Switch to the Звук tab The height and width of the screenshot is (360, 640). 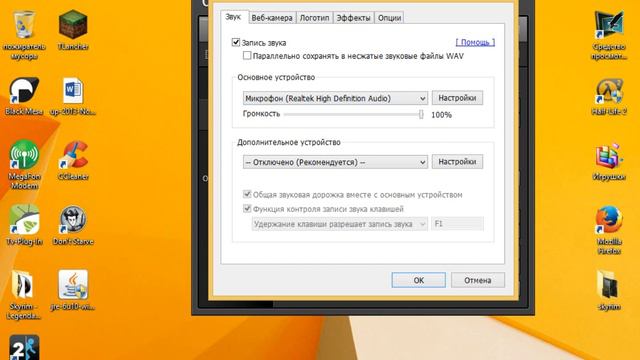click(x=233, y=17)
